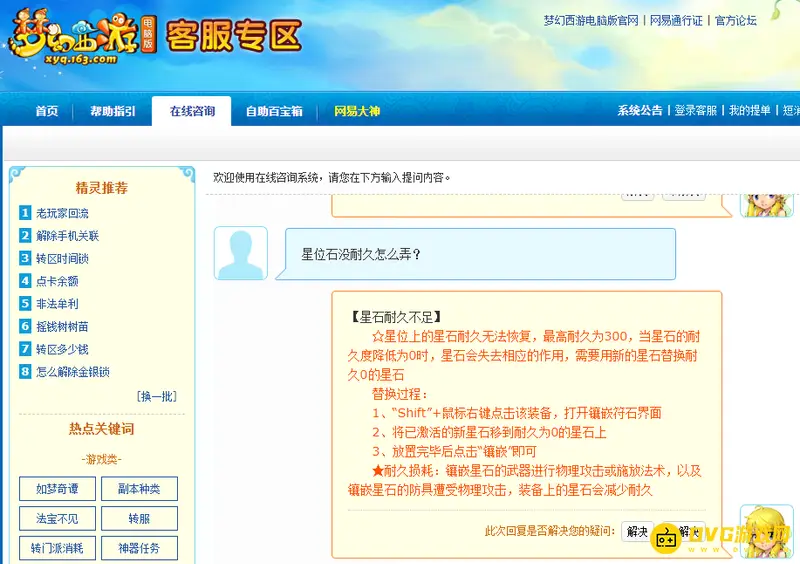The image size is (800, 564).
Task: Click number 7 badge beside 转区多少钱
Action: pos(25,349)
